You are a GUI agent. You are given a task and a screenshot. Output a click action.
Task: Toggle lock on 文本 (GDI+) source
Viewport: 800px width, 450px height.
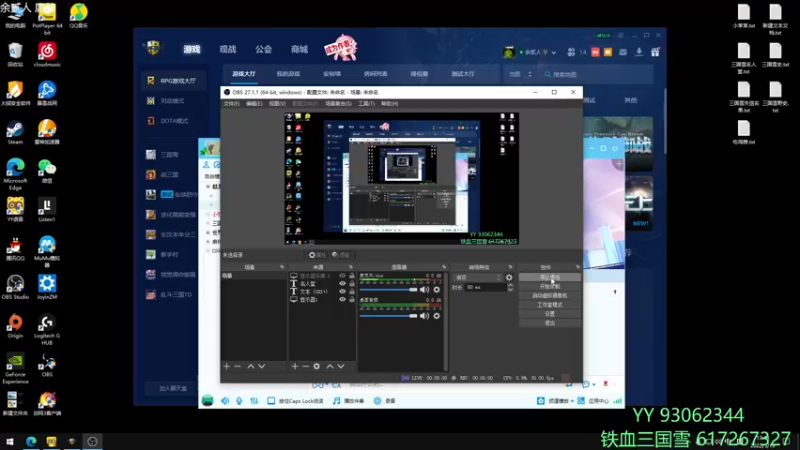click(352, 291)
